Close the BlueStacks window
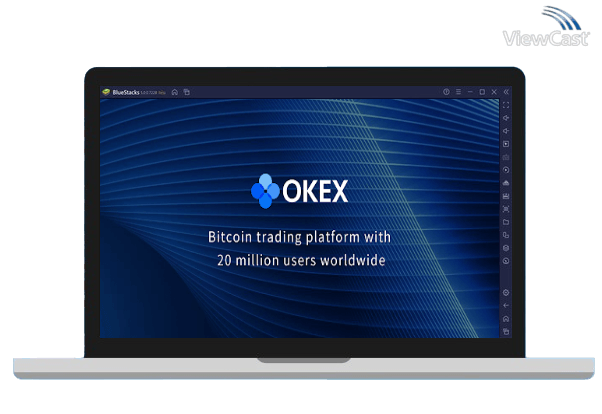602x414 pixels. [x=494, y=92]
